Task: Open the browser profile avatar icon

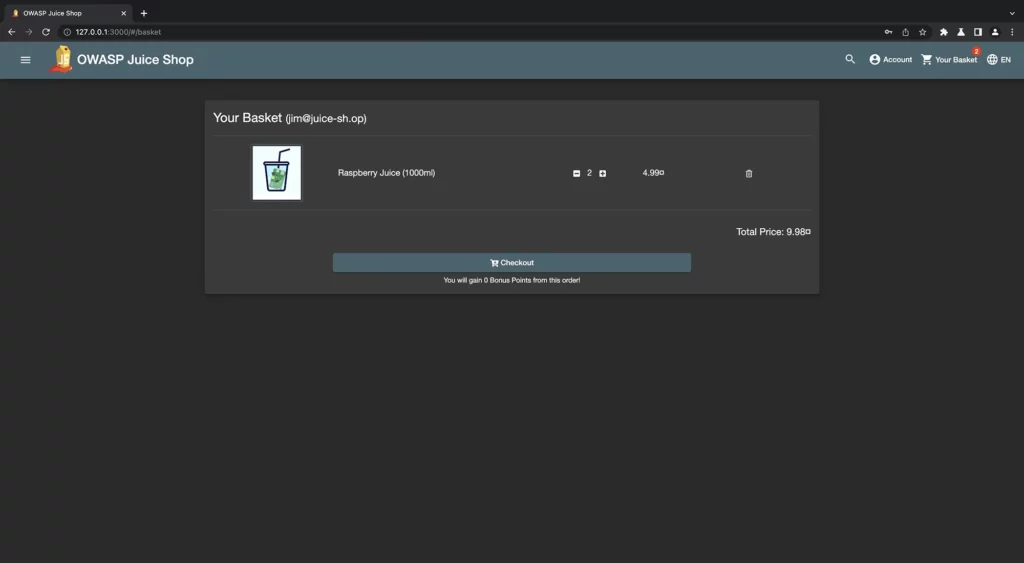Action: (995, 31)
